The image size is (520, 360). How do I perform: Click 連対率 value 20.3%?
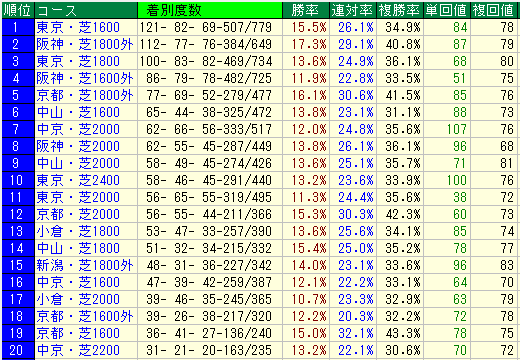coord(356,316)
